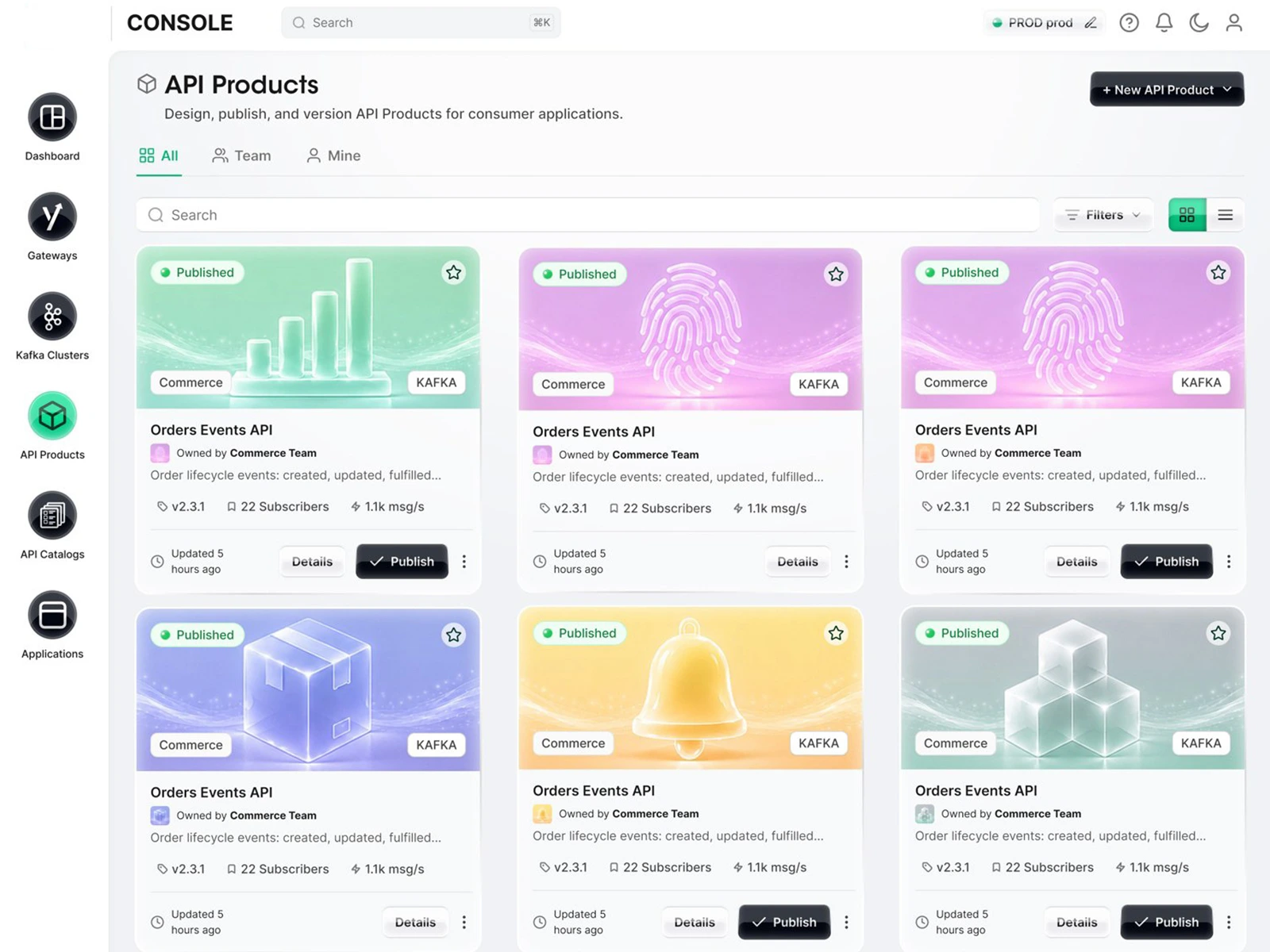Expand the Filters dropdown
1270x952 pixels.
pos(1103,215)
